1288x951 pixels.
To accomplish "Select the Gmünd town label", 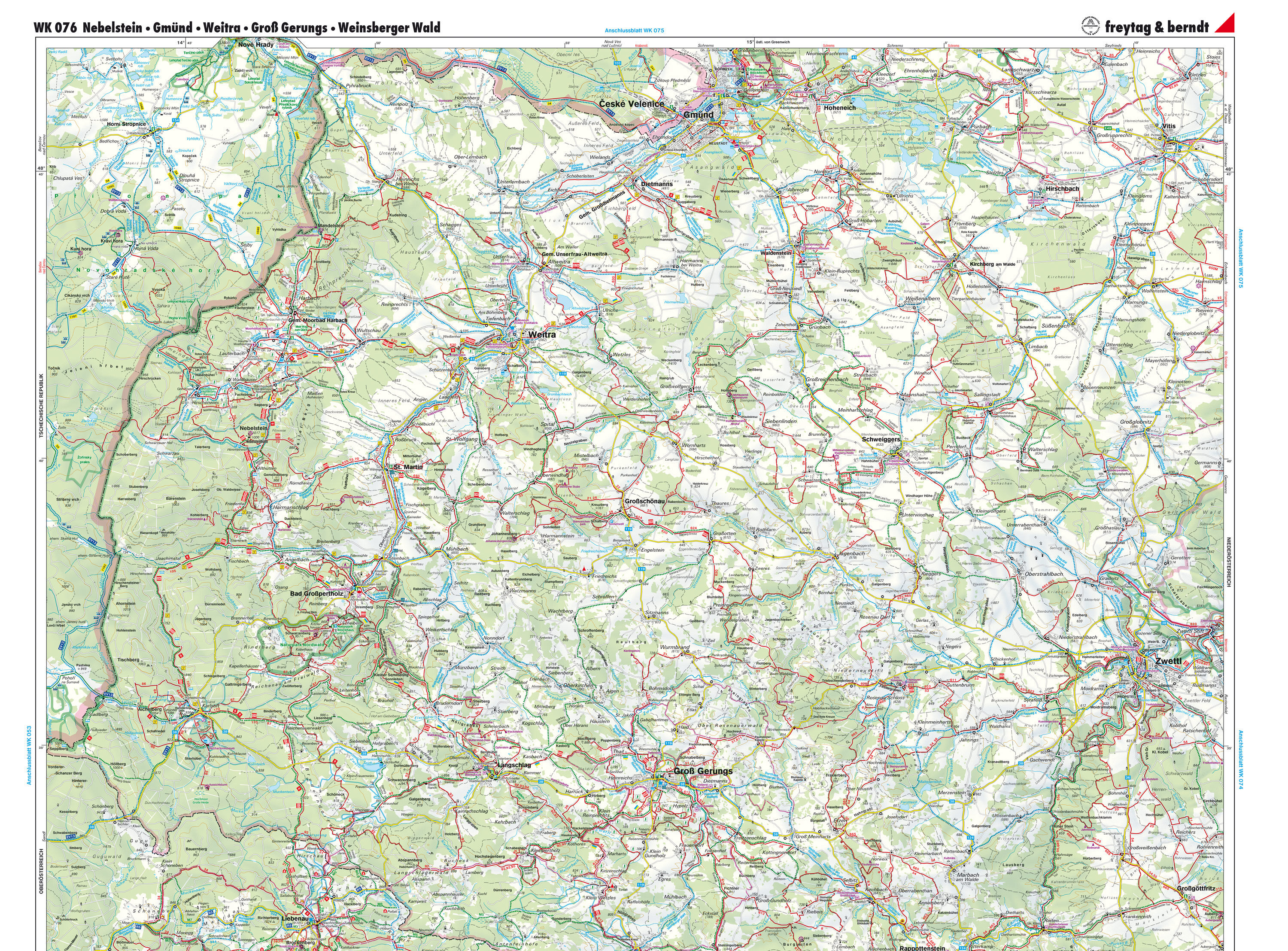I will pyautogui.click(x=699, y=115).
